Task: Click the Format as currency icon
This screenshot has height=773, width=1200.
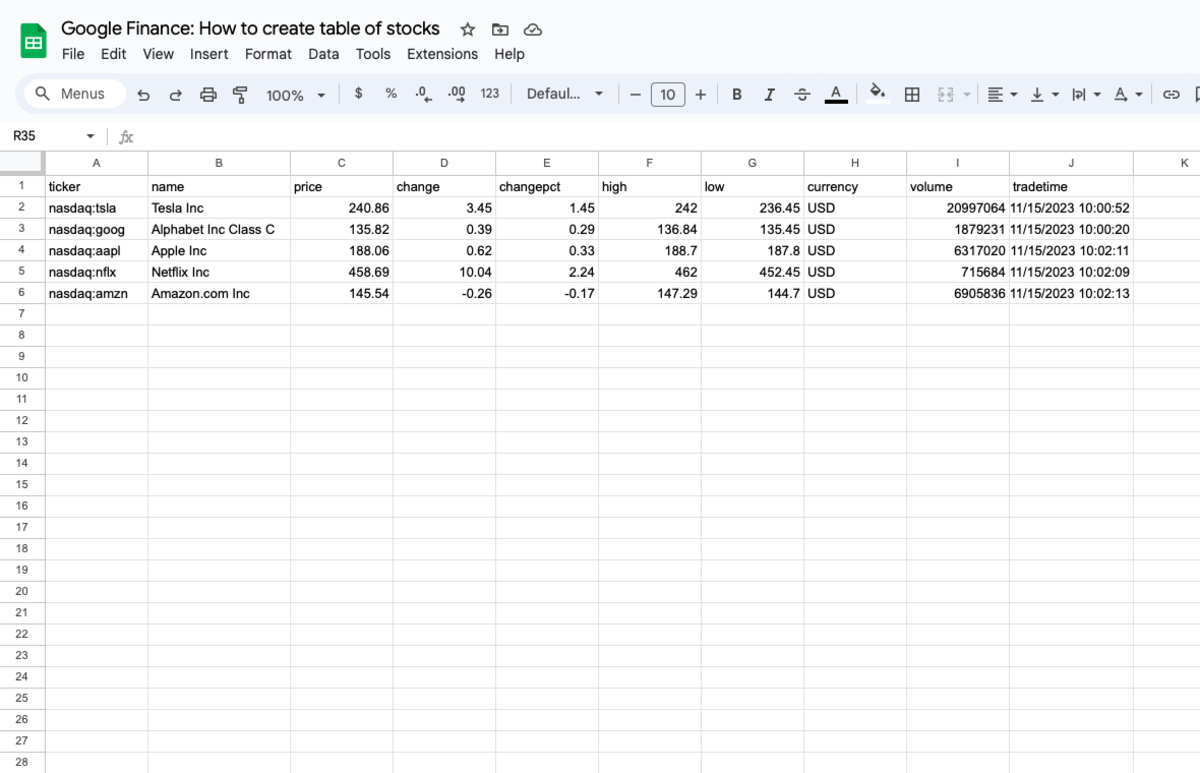Action: tap(358, 93)
